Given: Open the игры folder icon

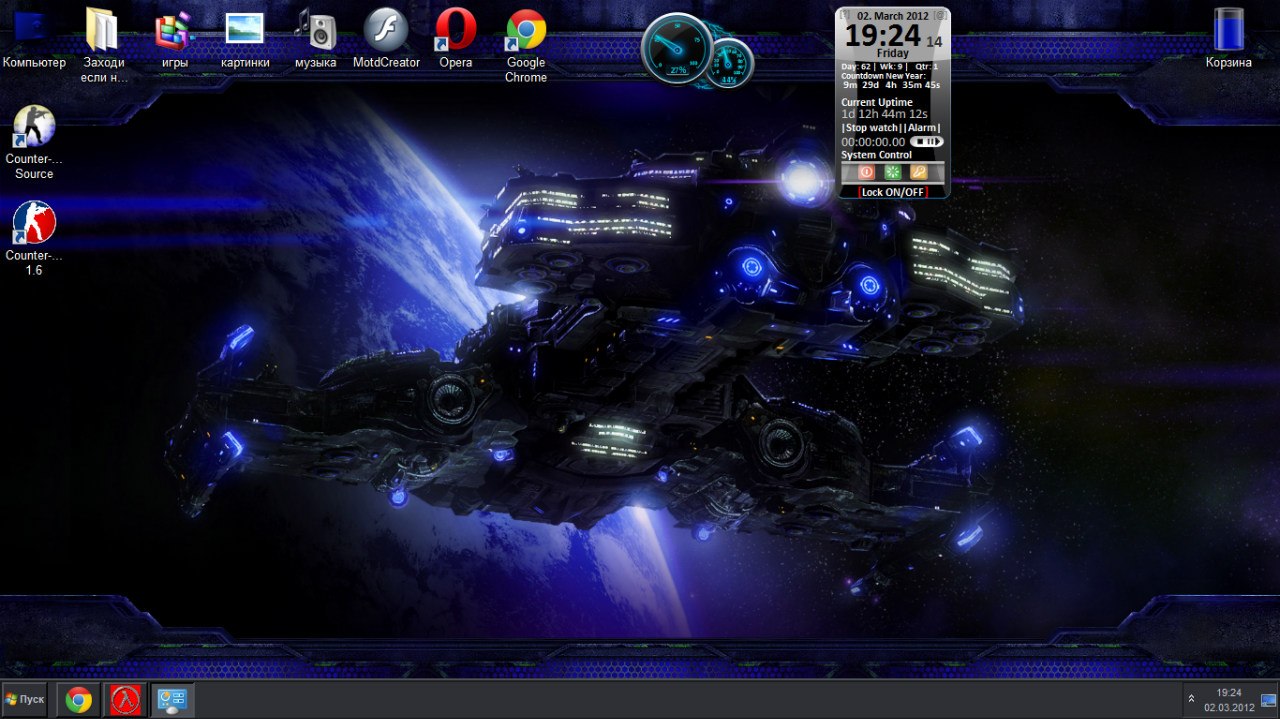Looking at the screenshot, I should (x=174, y=32).
